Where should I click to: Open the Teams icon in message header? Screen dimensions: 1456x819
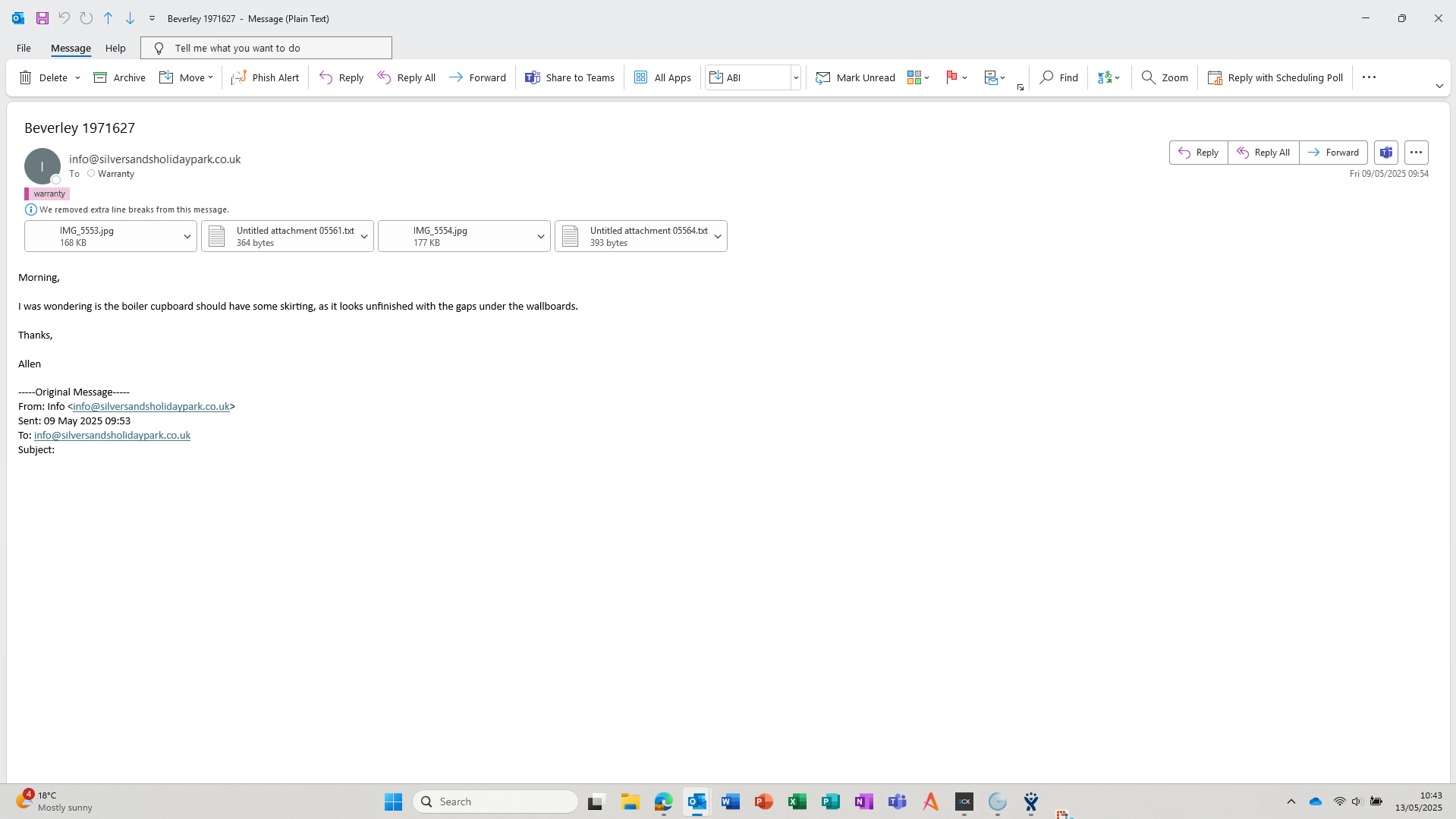click(1385, 153)
